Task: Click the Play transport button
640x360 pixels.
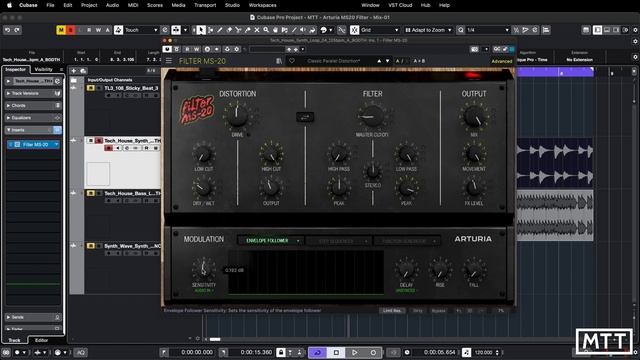Action: 354,352
